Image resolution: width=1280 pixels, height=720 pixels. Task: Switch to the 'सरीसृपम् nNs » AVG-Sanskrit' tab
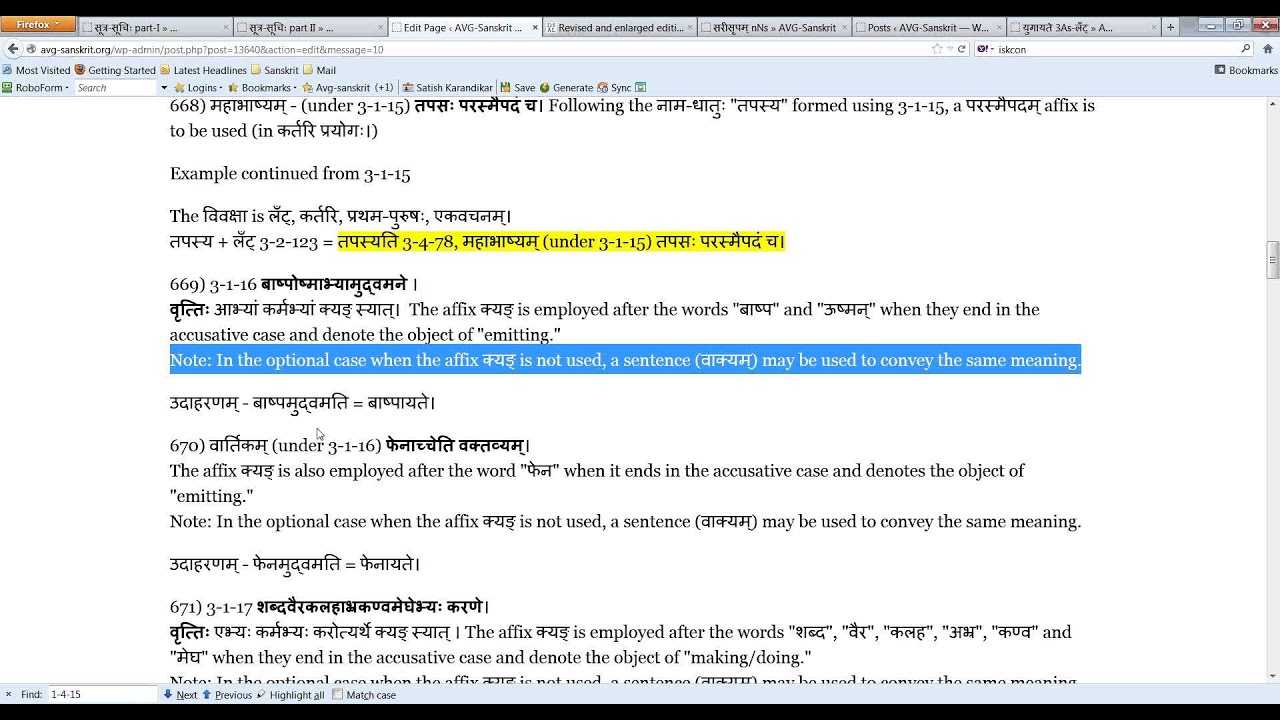(775, 28)
